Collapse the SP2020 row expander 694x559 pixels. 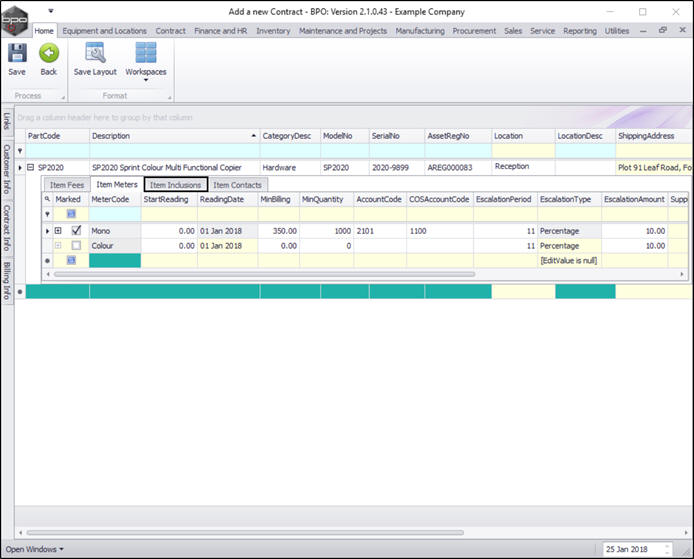pyautogui.click(x=31, y=167)
